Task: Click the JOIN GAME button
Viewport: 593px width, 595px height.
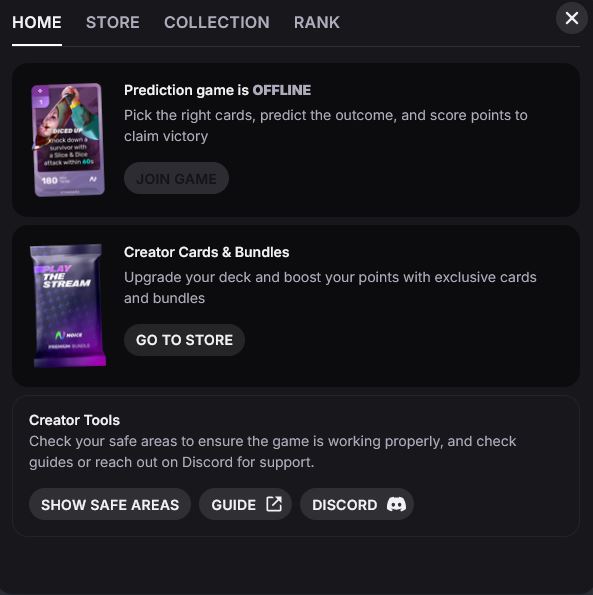Action: (176, 178)
